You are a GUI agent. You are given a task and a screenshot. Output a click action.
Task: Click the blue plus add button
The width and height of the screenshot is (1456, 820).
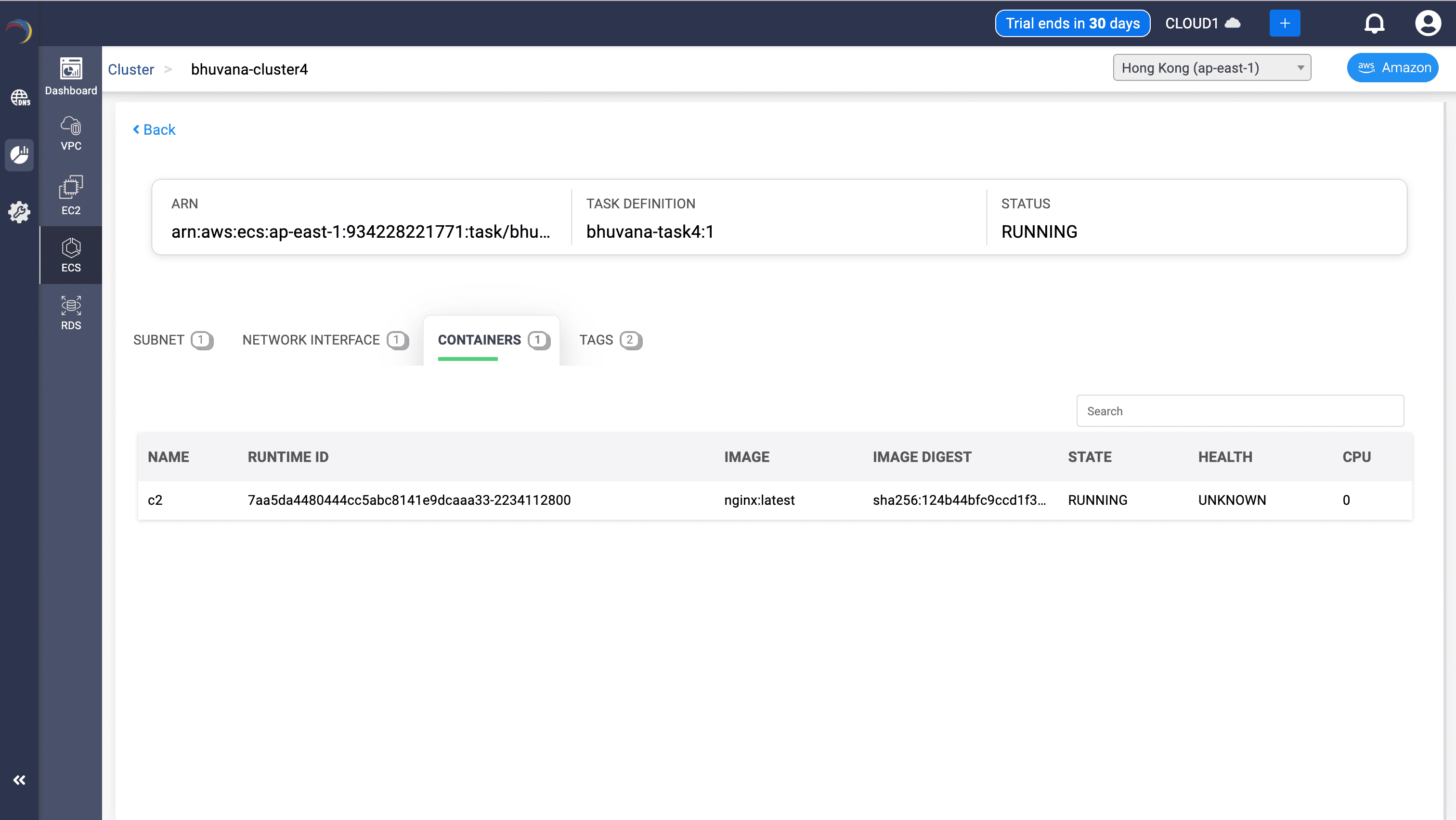[1284, 24]
